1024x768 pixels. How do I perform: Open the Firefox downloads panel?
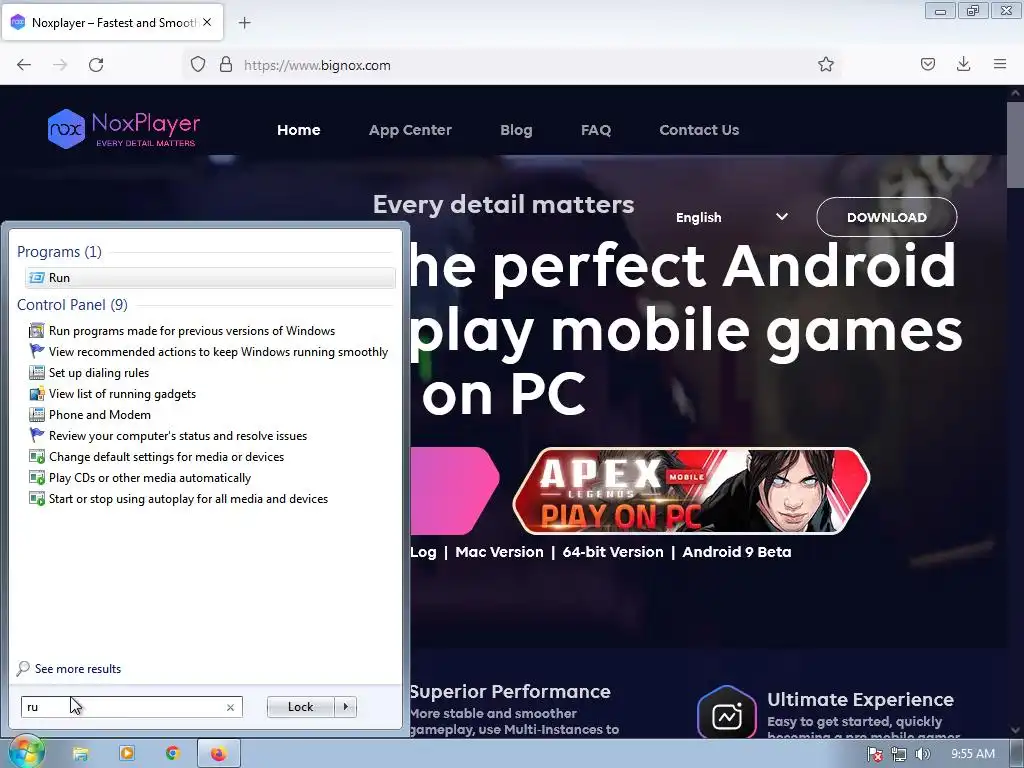963,64
